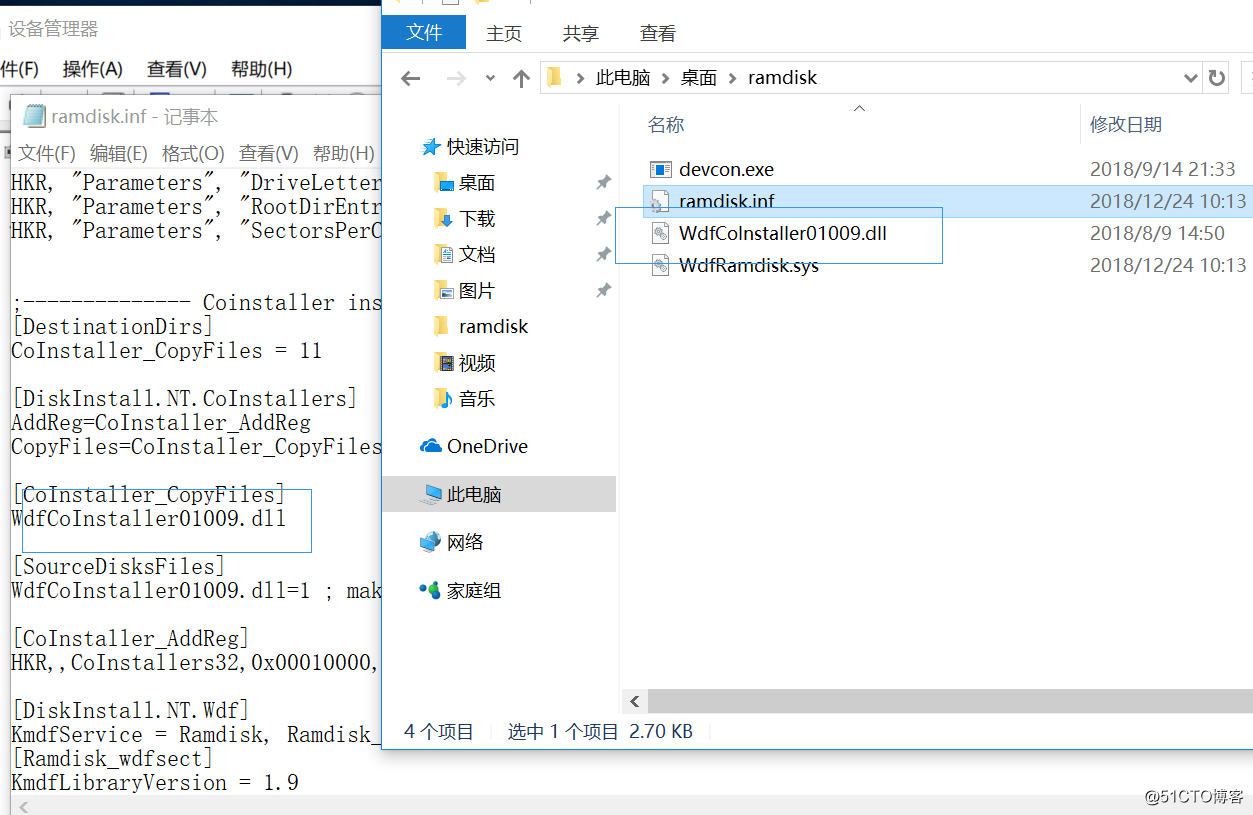Click the pin icon beside 文档

(603, 255)
